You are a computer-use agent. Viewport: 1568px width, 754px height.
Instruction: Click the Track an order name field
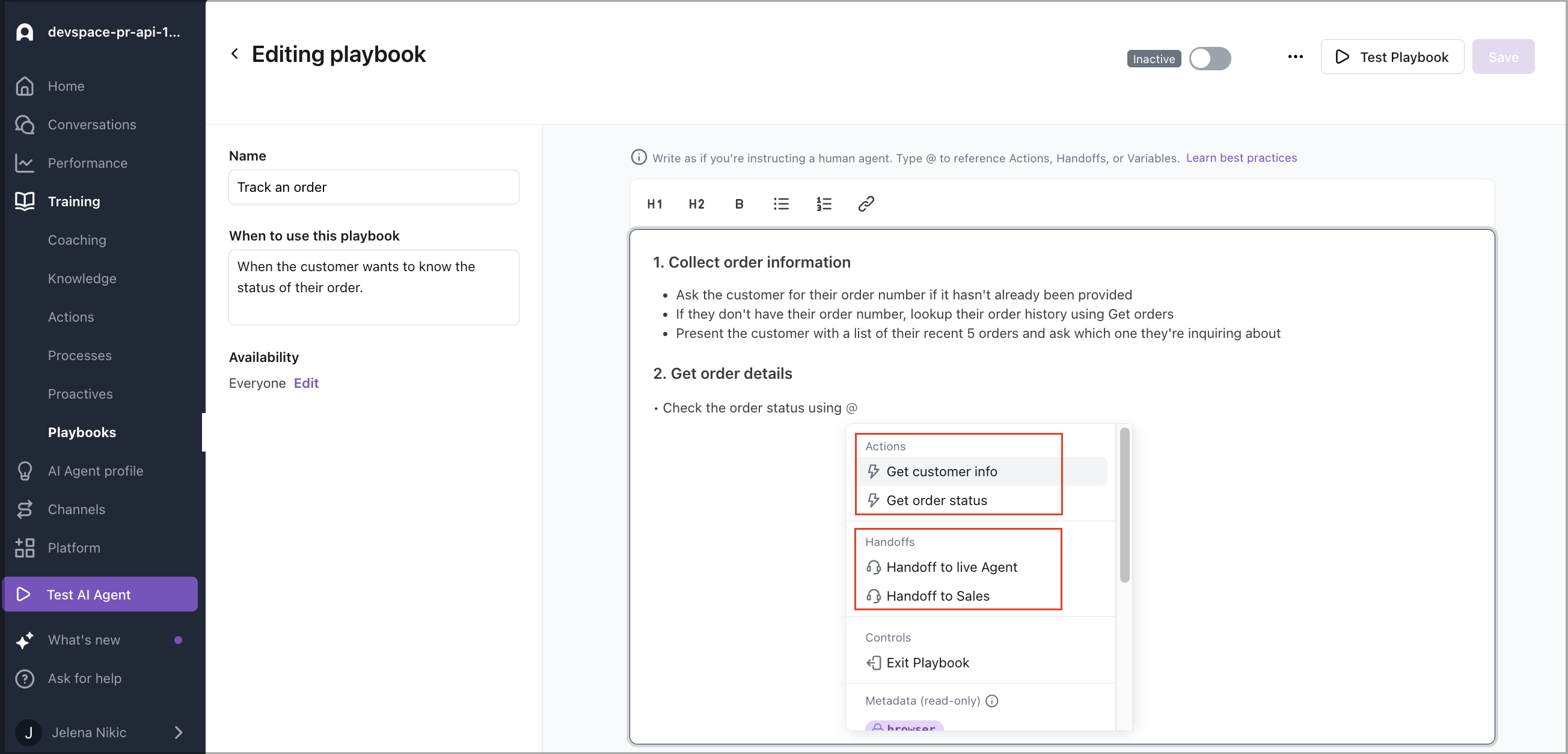[x=373, y=187]
